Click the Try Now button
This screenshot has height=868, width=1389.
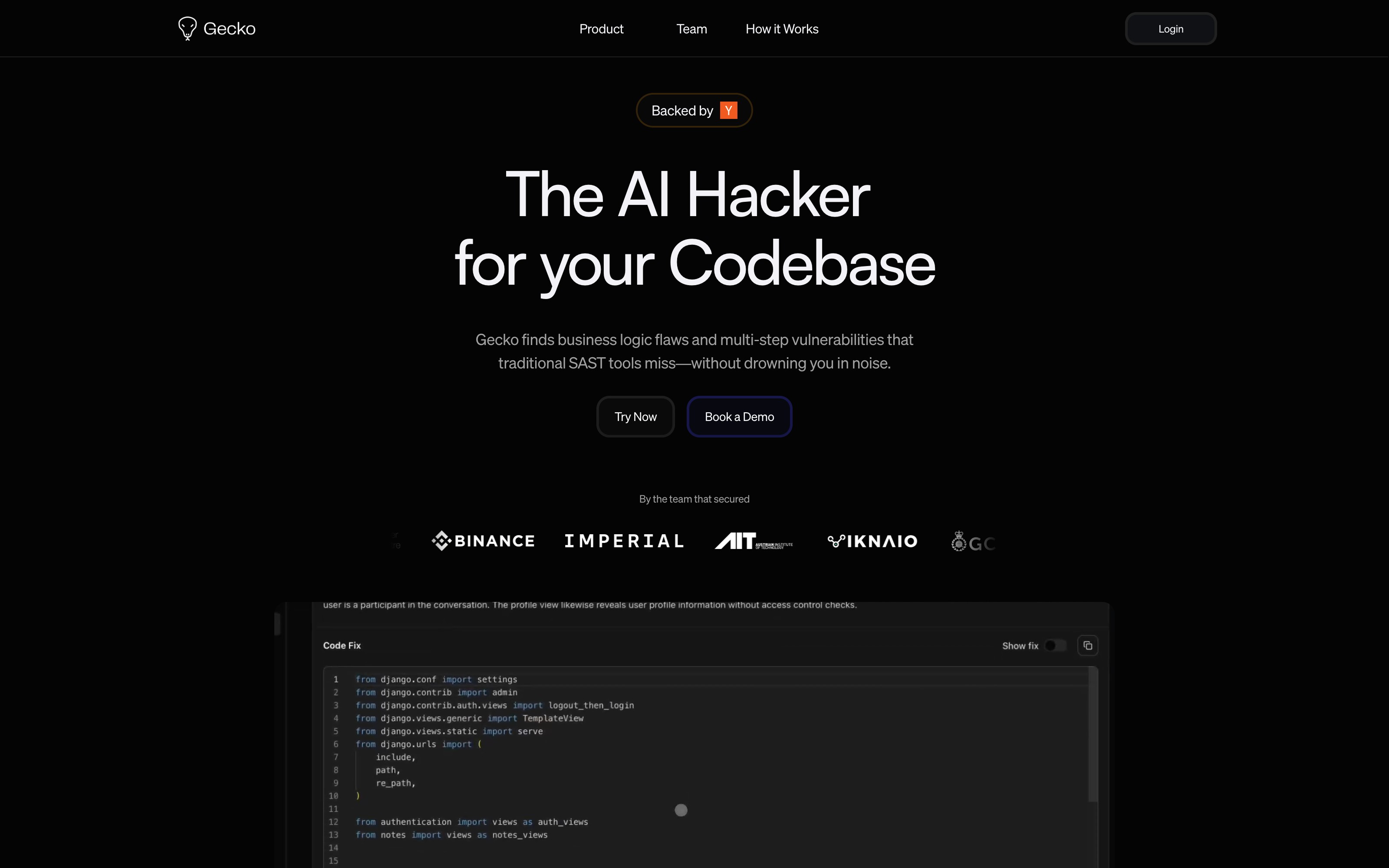[635, 417]
